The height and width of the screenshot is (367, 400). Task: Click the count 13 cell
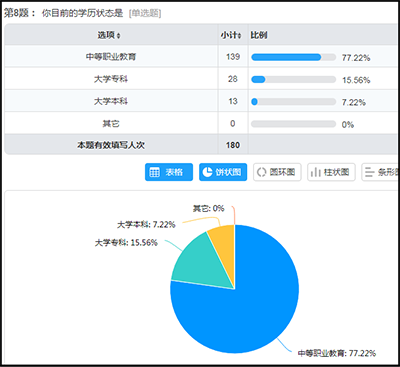(233, 101)
